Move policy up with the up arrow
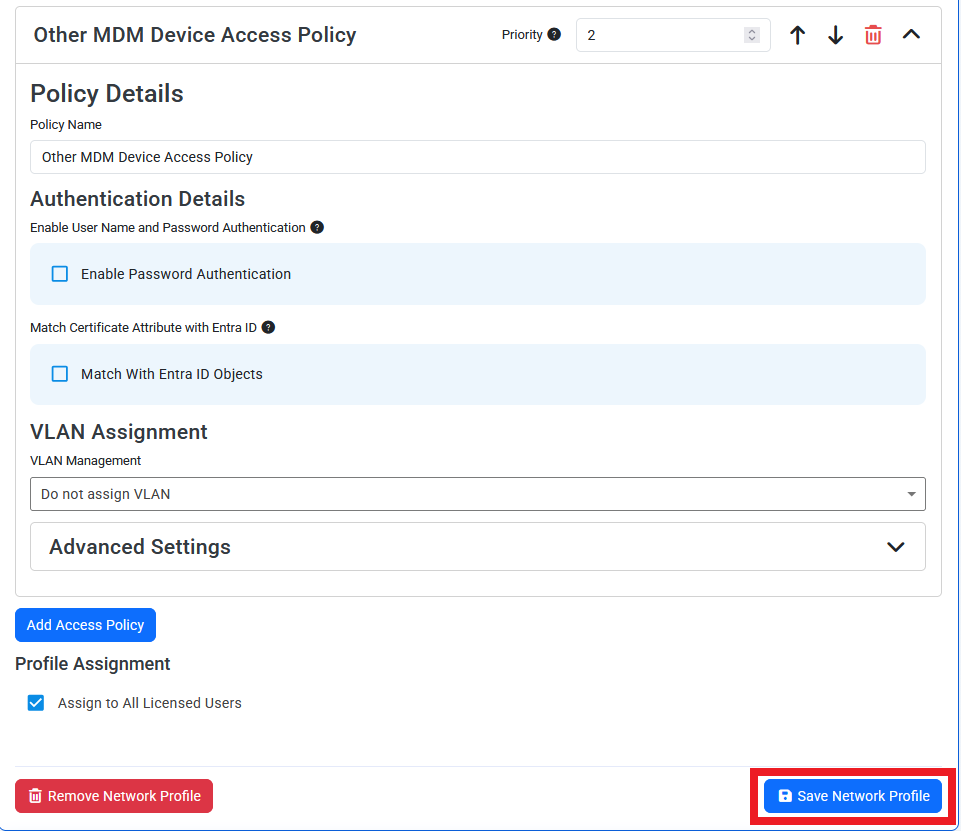 coord(797,35)
